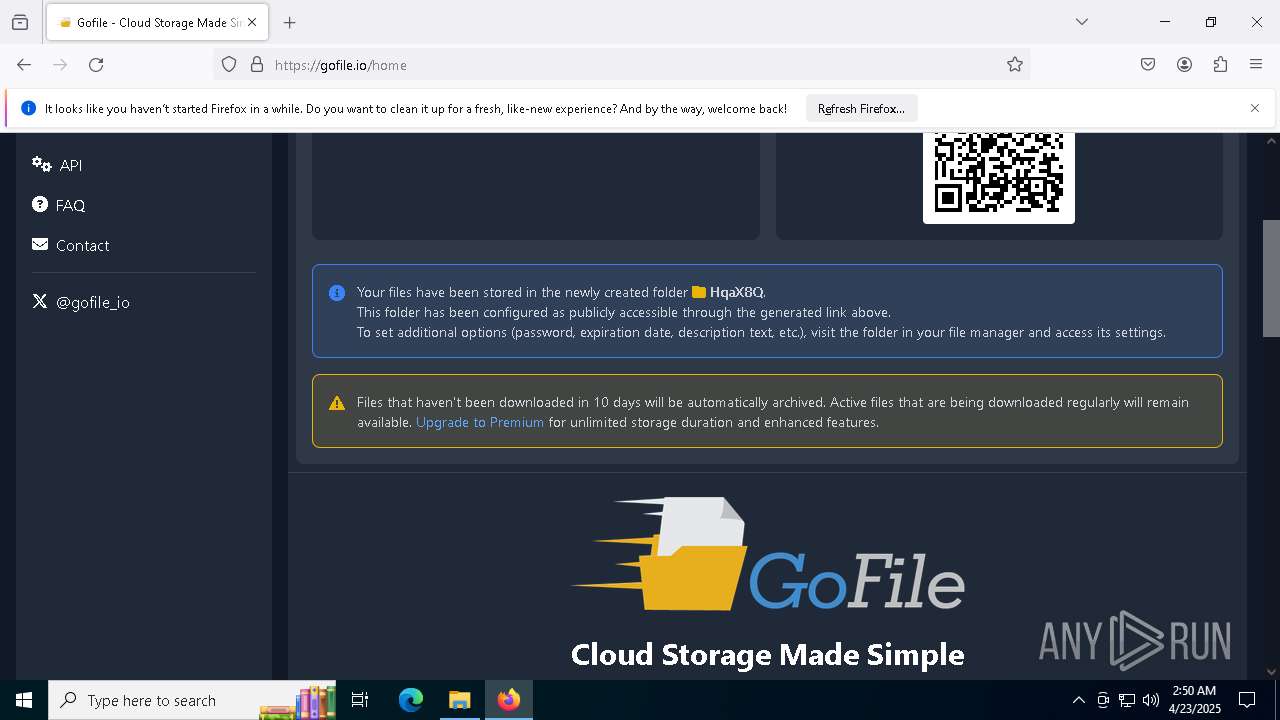1280x720 pixels.
Task: Click the Refresh Firefox button
Action: tap(861, 109)
